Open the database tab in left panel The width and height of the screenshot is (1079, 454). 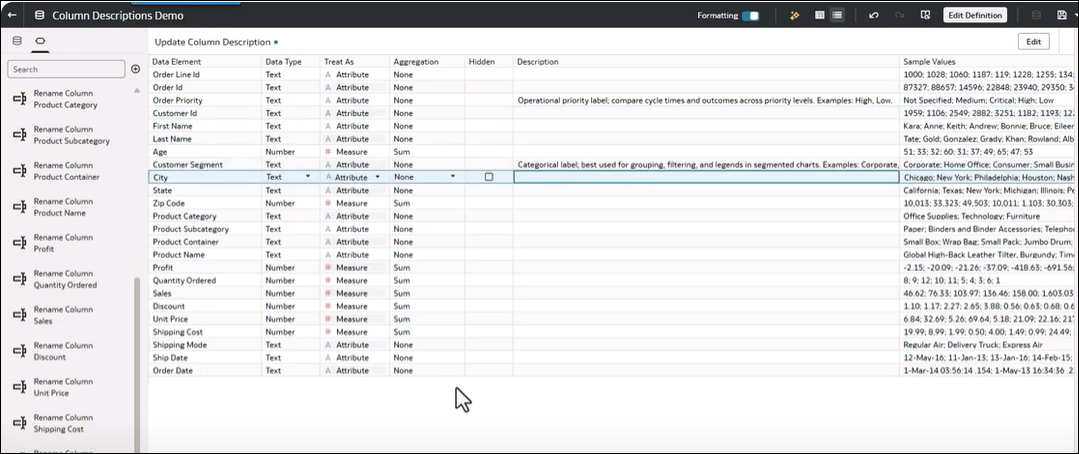tap(17, 41)
